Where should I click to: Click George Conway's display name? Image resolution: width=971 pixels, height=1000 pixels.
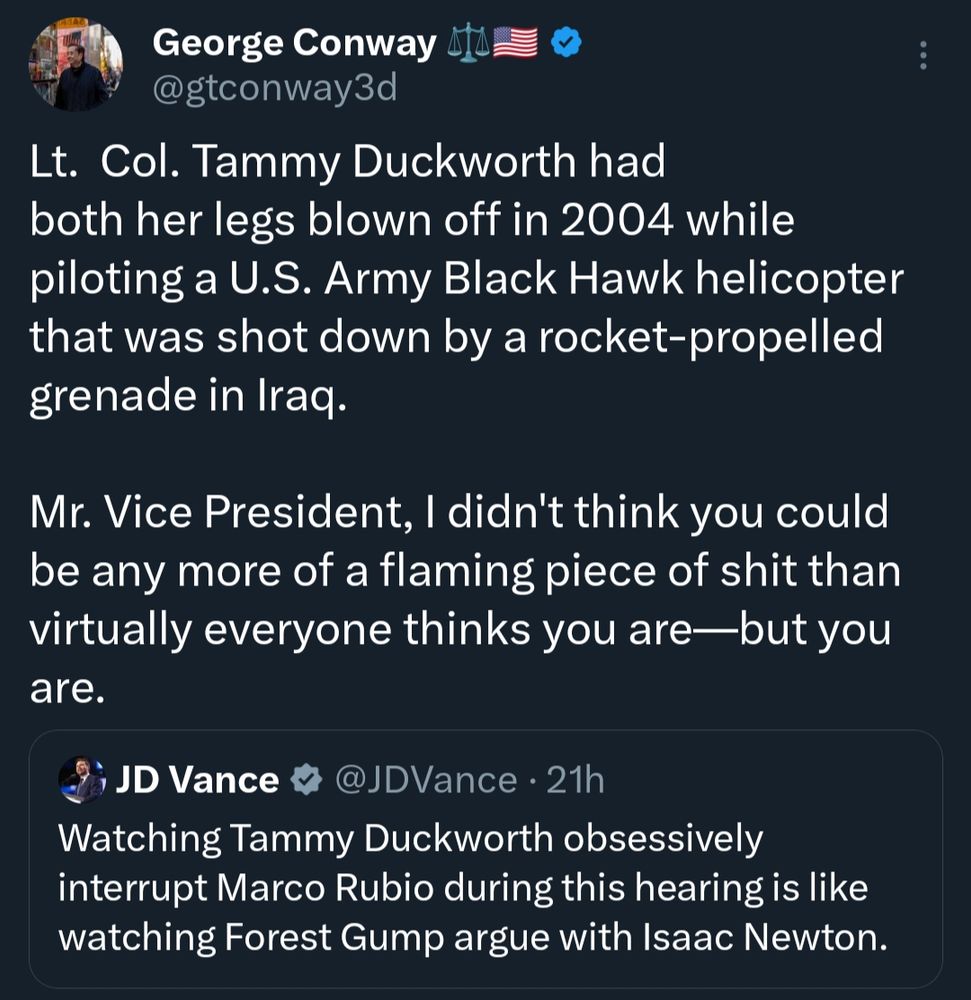click(x=295, y=42)
